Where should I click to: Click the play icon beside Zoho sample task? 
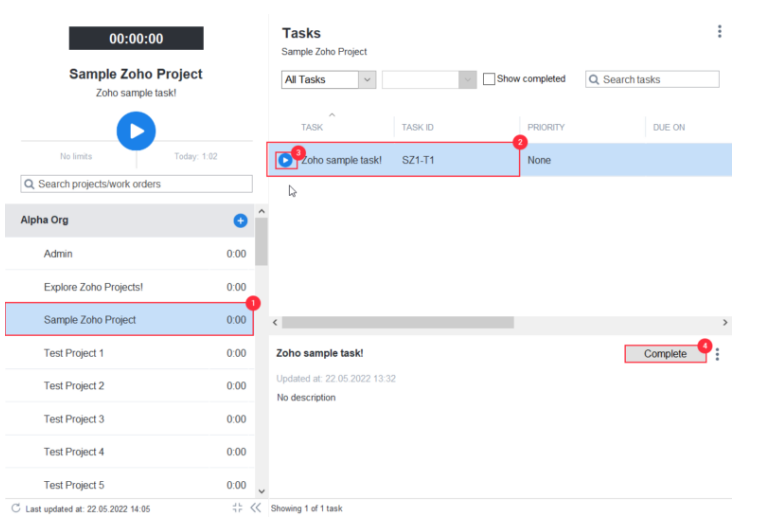(x=285, y=160)
